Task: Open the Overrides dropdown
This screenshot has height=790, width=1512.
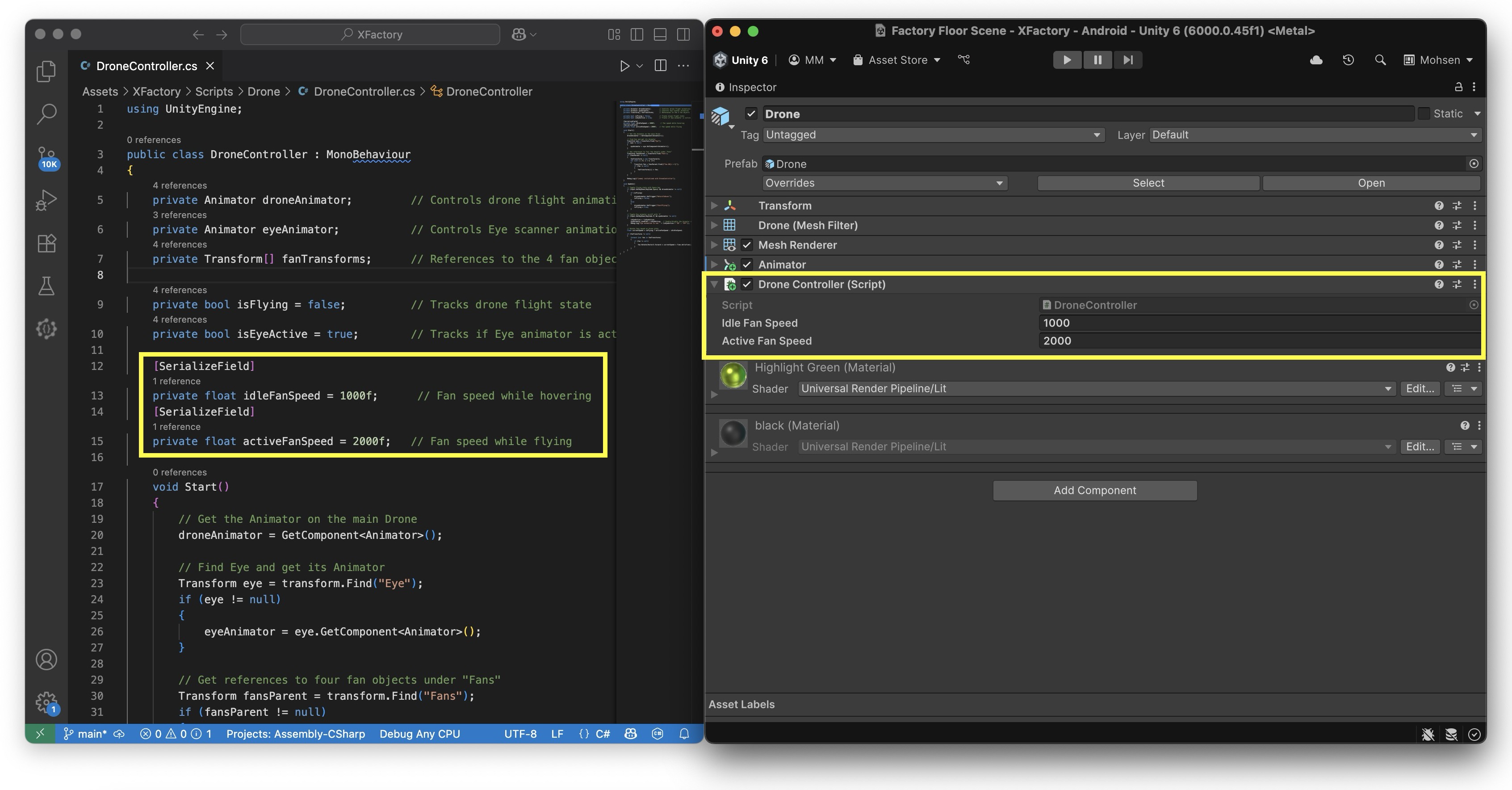Action: point(884,183)
